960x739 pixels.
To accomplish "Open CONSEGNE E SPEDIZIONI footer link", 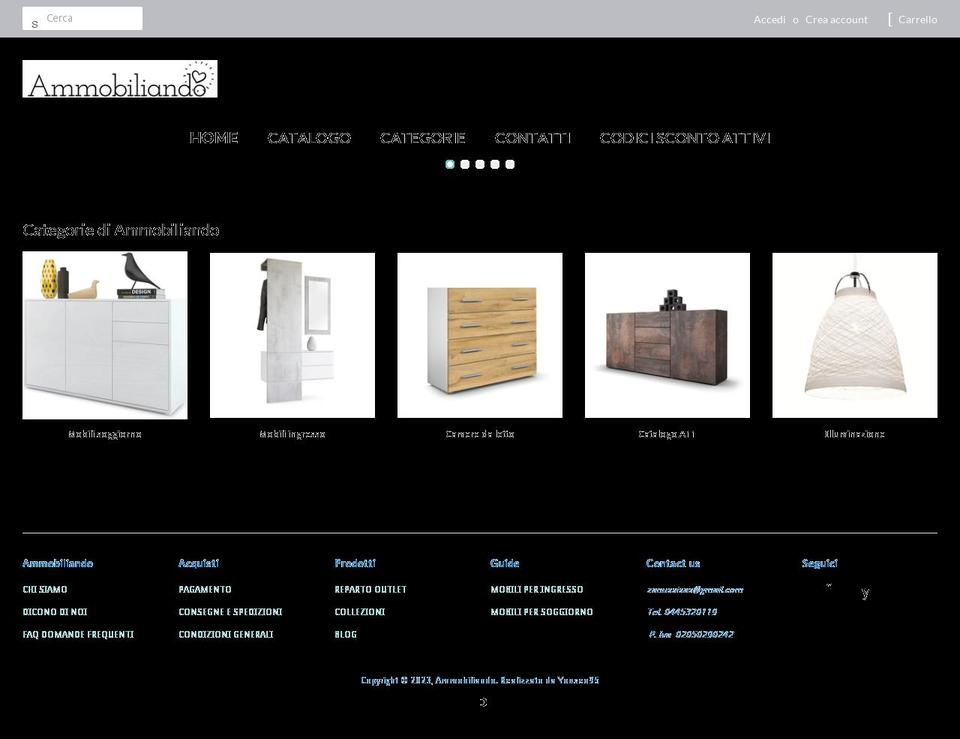I will pos(230,612).
